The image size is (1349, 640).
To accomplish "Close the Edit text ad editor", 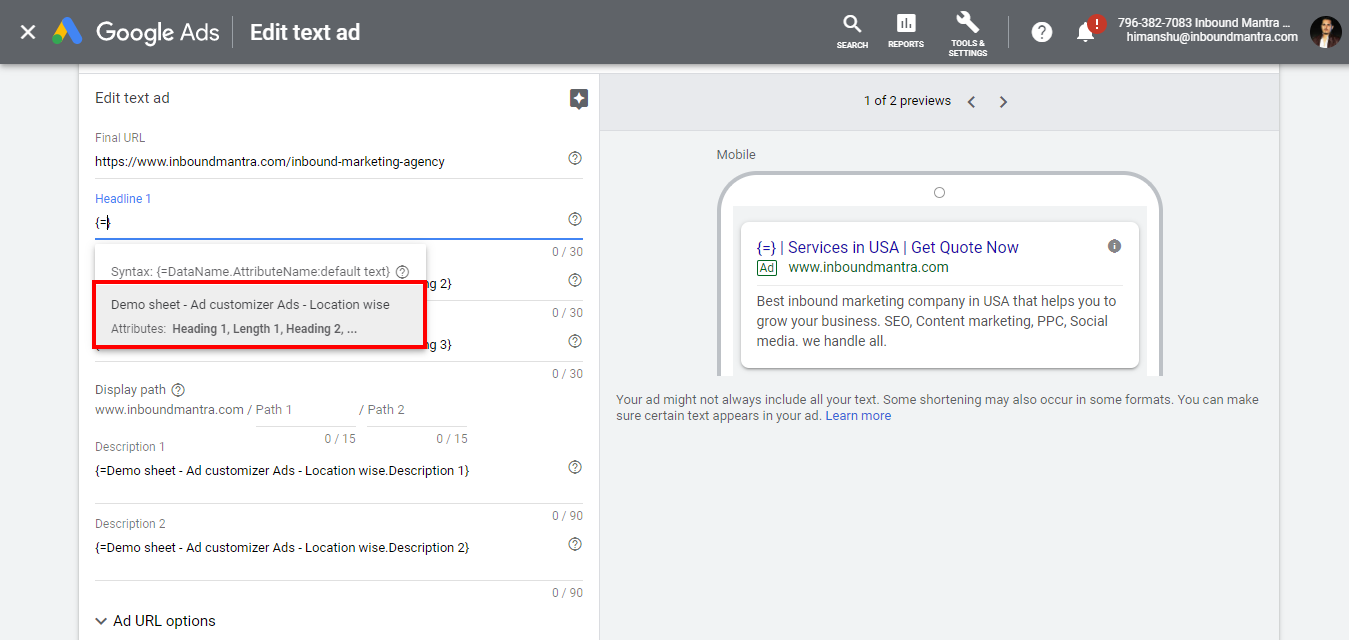I will coord(28,32).
